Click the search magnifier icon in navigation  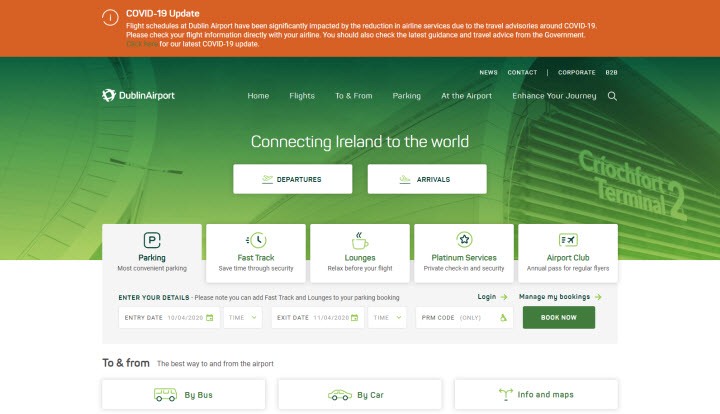click(x=612, y=96)
